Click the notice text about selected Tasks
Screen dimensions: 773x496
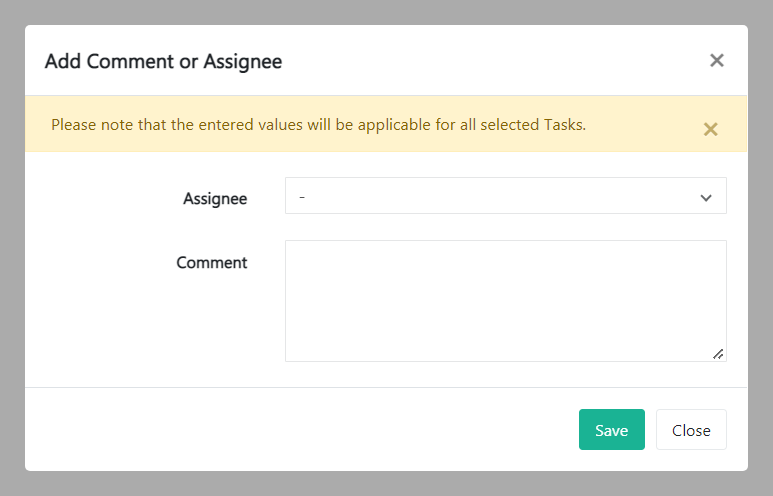tap(318, 125)
